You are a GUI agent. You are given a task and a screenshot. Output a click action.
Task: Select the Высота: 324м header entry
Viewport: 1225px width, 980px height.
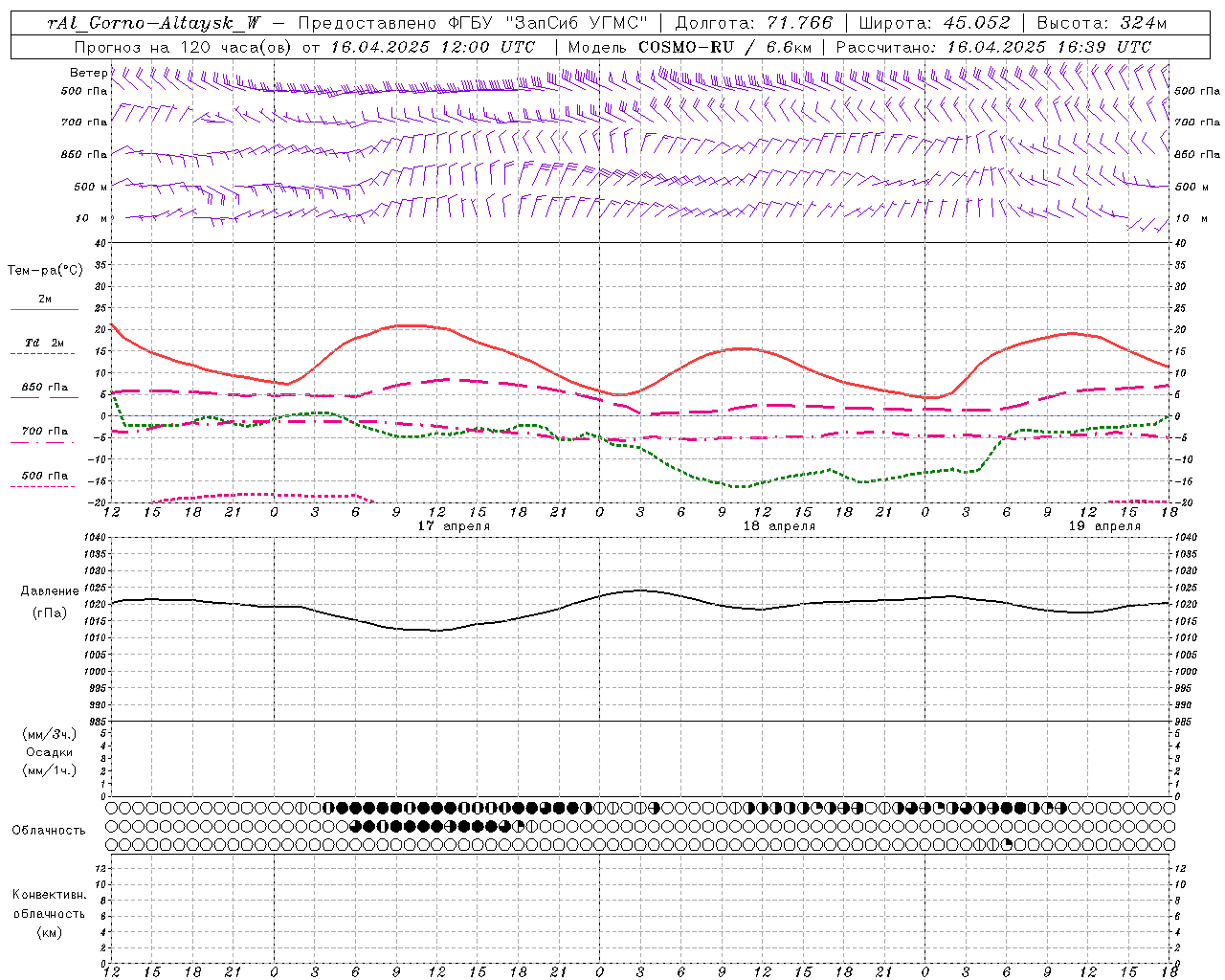click(1101, 23)
